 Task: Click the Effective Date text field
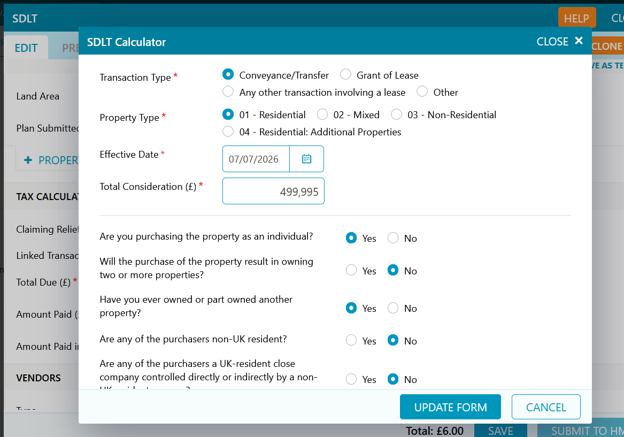256,159
